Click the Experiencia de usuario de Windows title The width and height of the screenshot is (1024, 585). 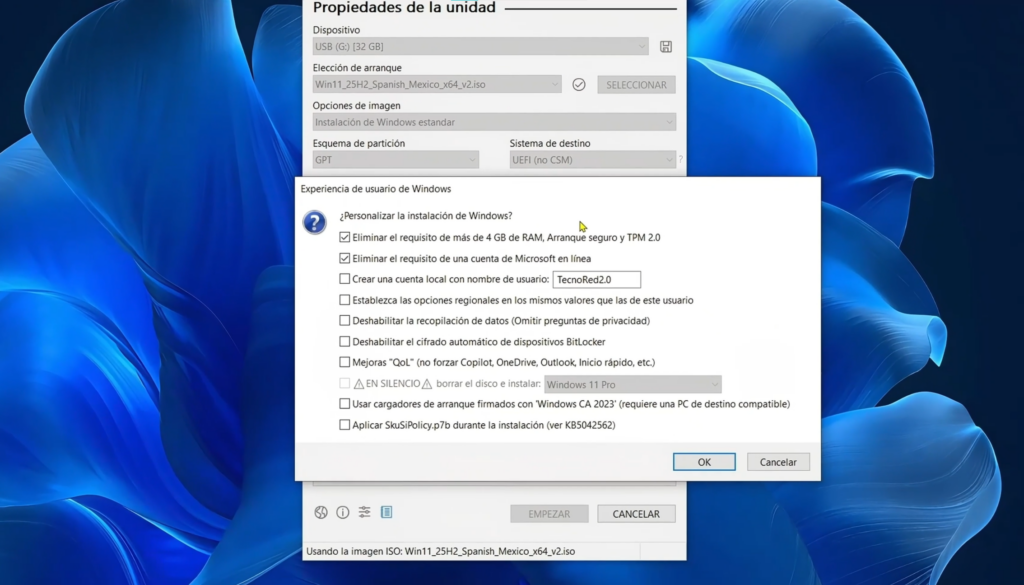tap(376, 189)
